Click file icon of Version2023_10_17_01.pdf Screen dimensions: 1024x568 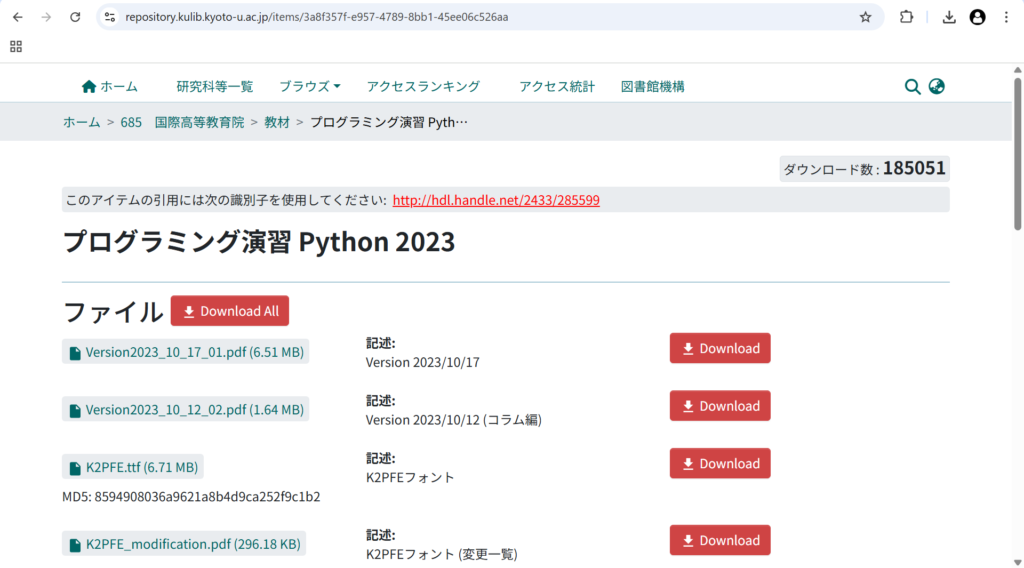pyautogui.click(x=75, y=353)
